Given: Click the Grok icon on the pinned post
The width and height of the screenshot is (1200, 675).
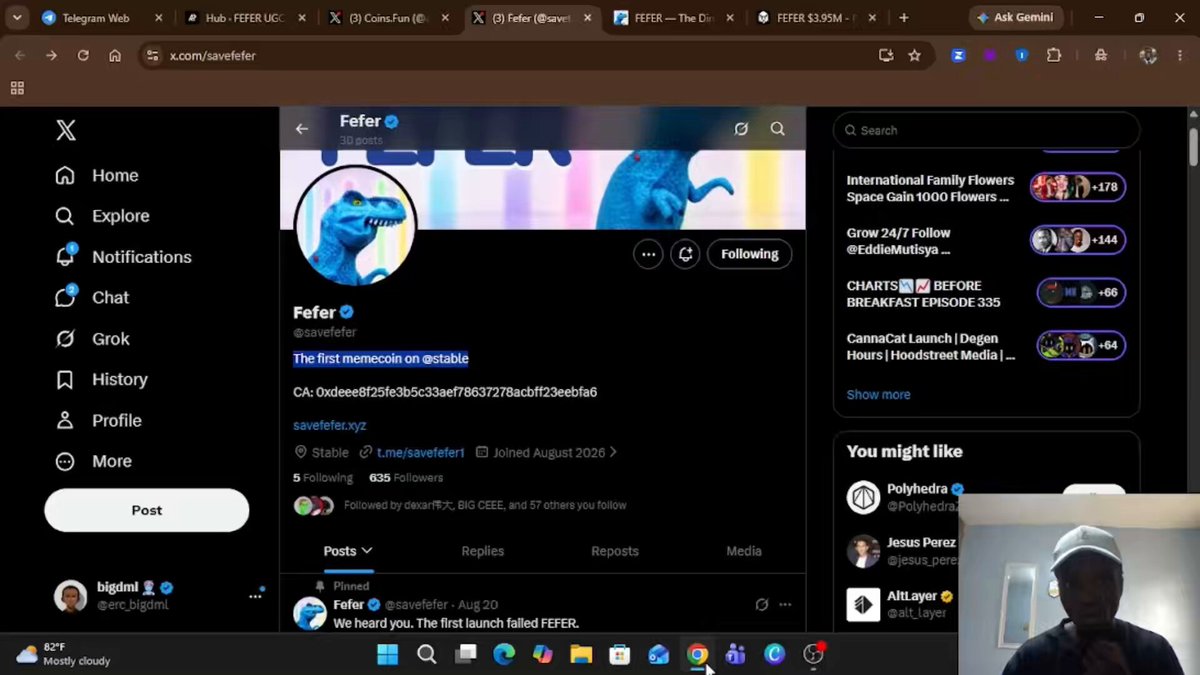Looking at the screenshot, I should point(762,605).
